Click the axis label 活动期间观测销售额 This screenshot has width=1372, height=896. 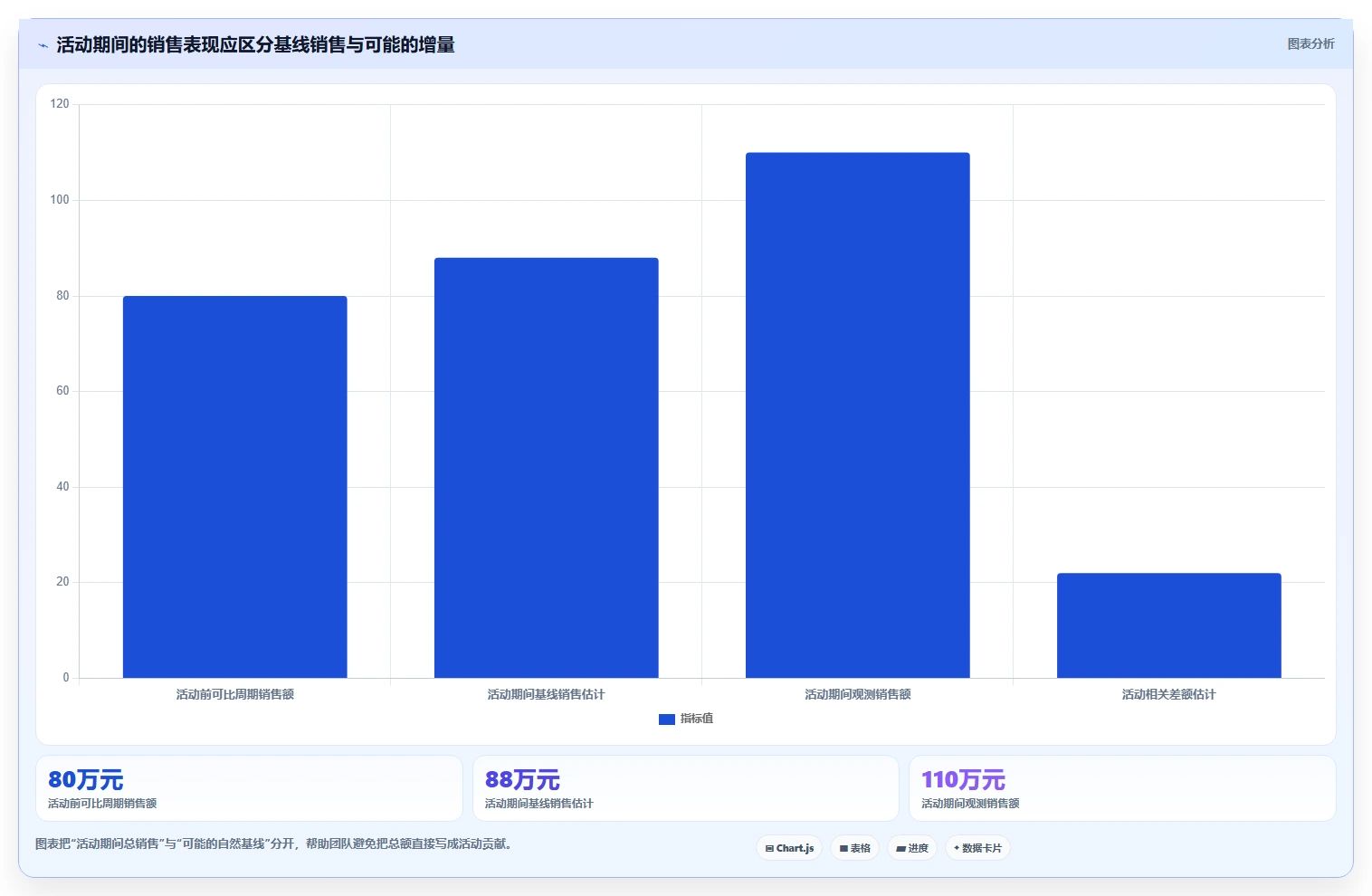pyautogui.click(x=857, y=694)
